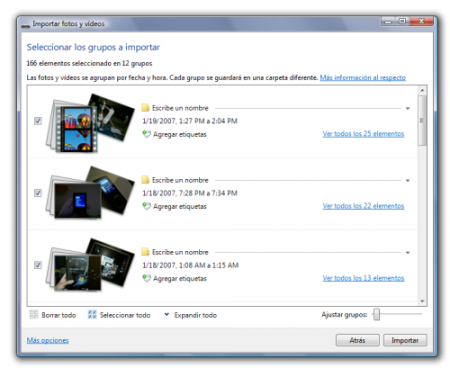Uncheck the 1/18/2007 7:28 PM group checkbox
The image size is (450, 368).
[38, 193]
